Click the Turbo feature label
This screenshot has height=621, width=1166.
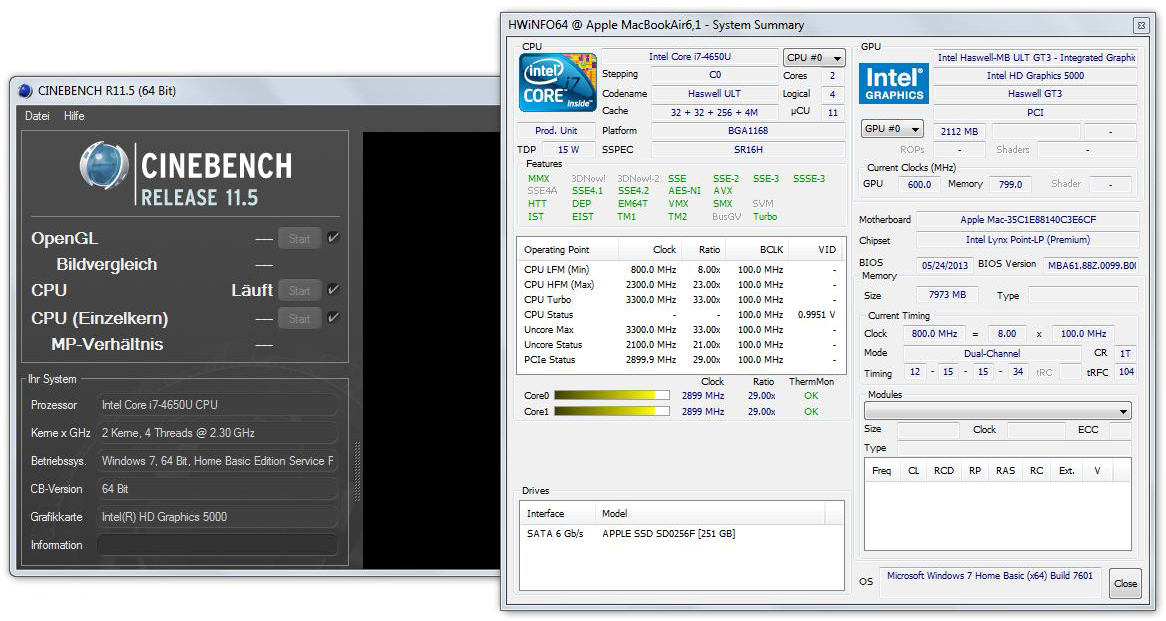(764, 216)
